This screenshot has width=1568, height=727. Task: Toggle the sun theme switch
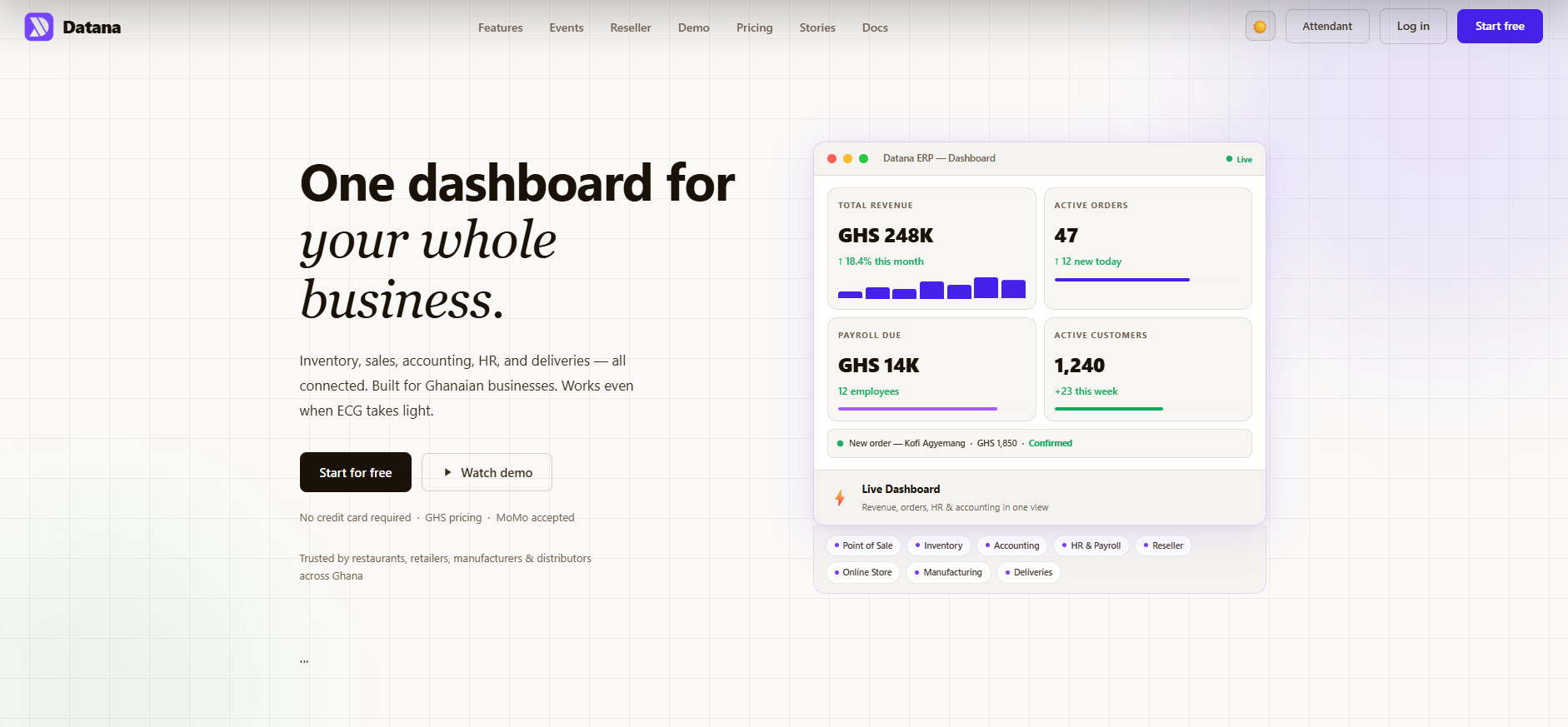coord(1260,27)
